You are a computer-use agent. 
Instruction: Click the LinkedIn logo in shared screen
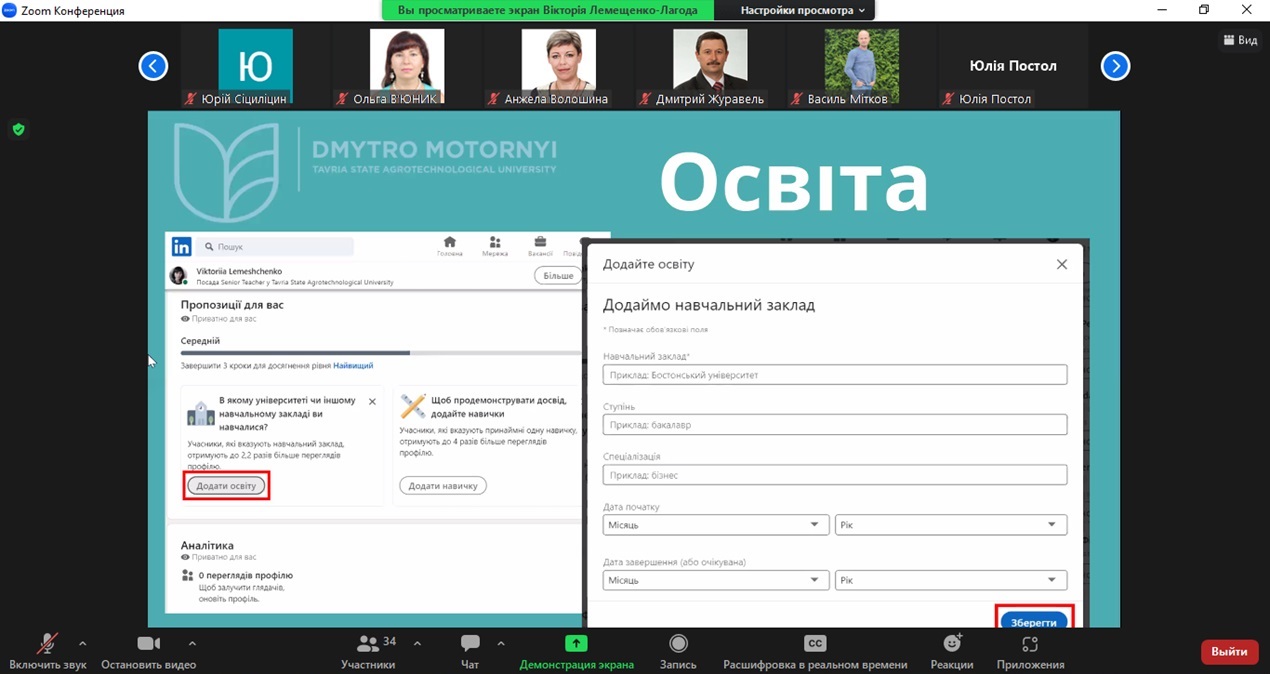click(181, 246)
